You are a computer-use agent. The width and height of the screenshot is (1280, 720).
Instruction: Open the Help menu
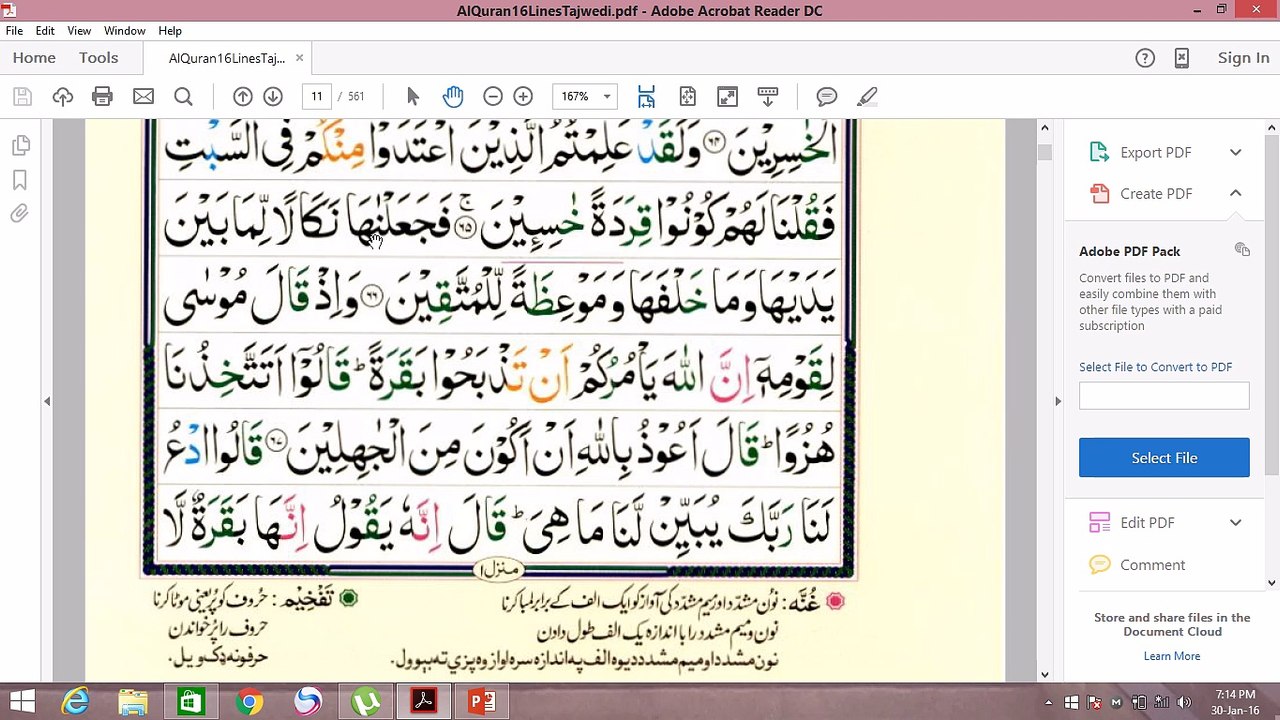coord(170,31)
